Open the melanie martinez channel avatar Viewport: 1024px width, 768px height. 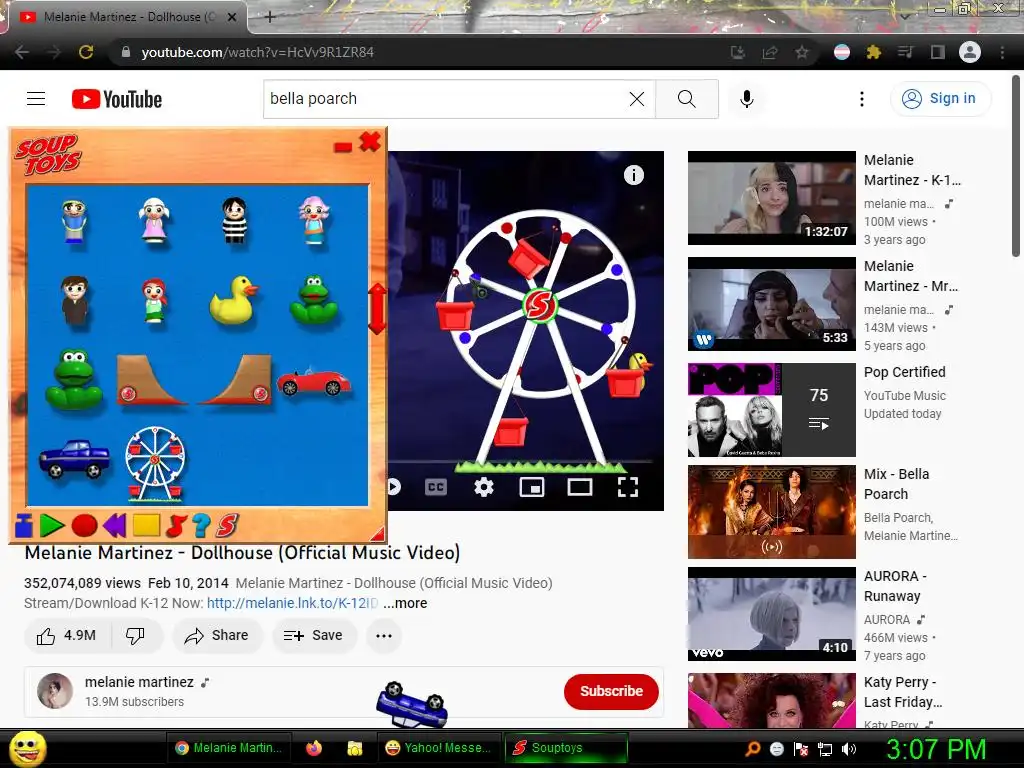55,691
